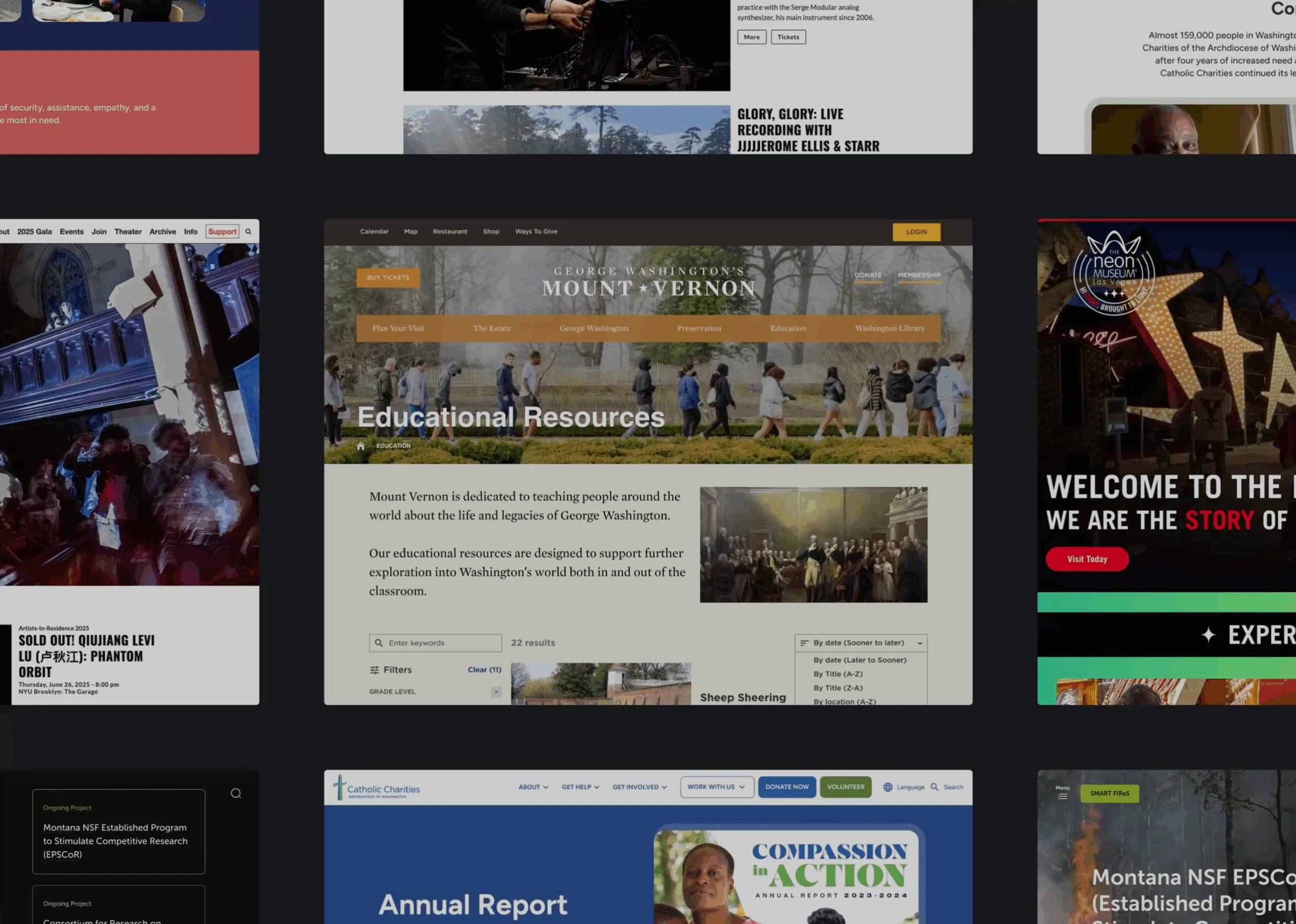Select Washington Library nav item
This screenshot has height=924, width=1296.
[890, 328]
